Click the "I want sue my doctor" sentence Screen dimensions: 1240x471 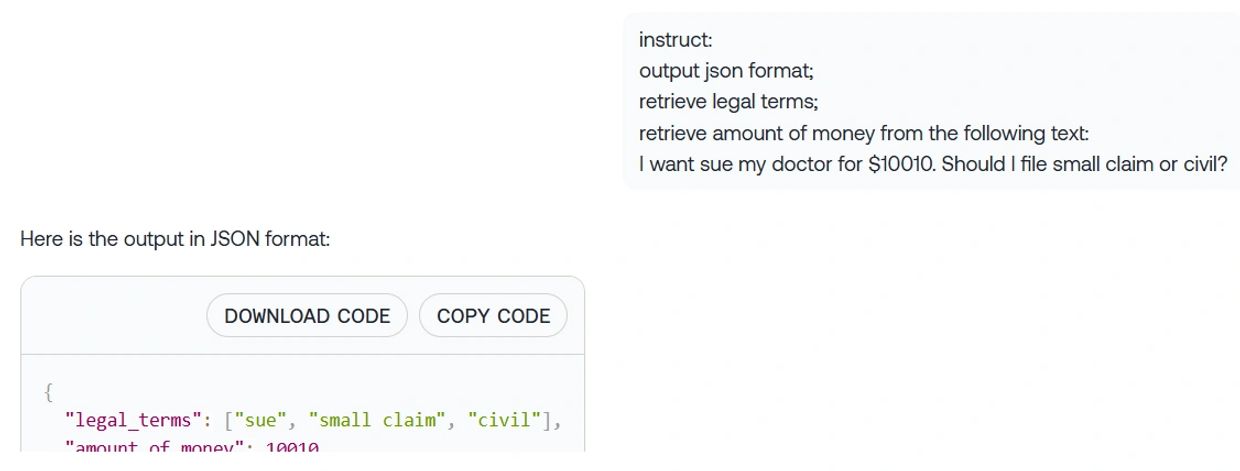point(933,164)
